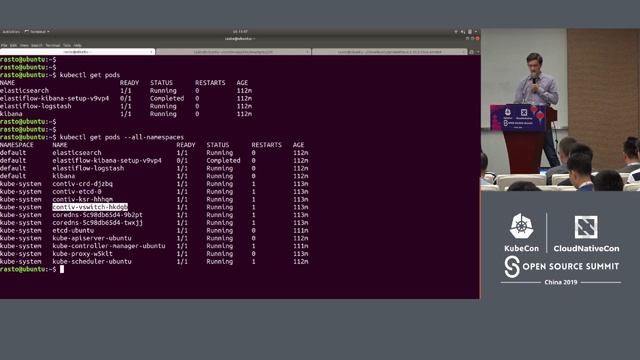Click the terminal cursor at the last prompt
This screenshot has width=640, height=360.
tap(62, 269)
